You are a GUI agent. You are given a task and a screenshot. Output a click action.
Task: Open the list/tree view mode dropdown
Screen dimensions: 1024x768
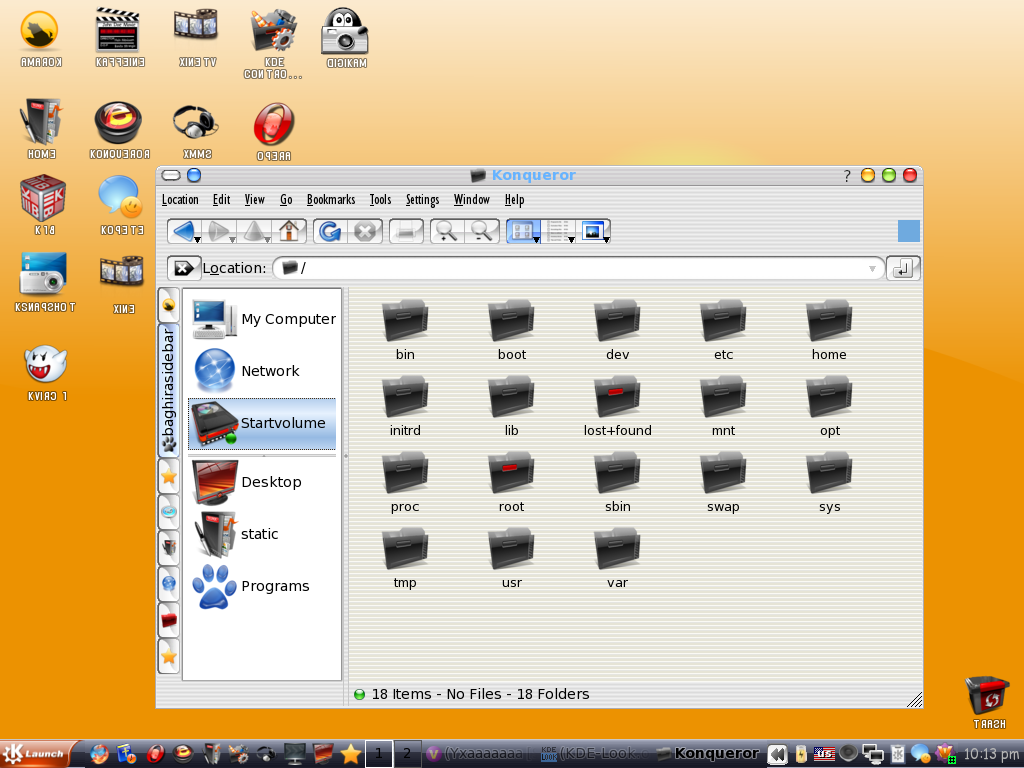click(x=571, y=240)
